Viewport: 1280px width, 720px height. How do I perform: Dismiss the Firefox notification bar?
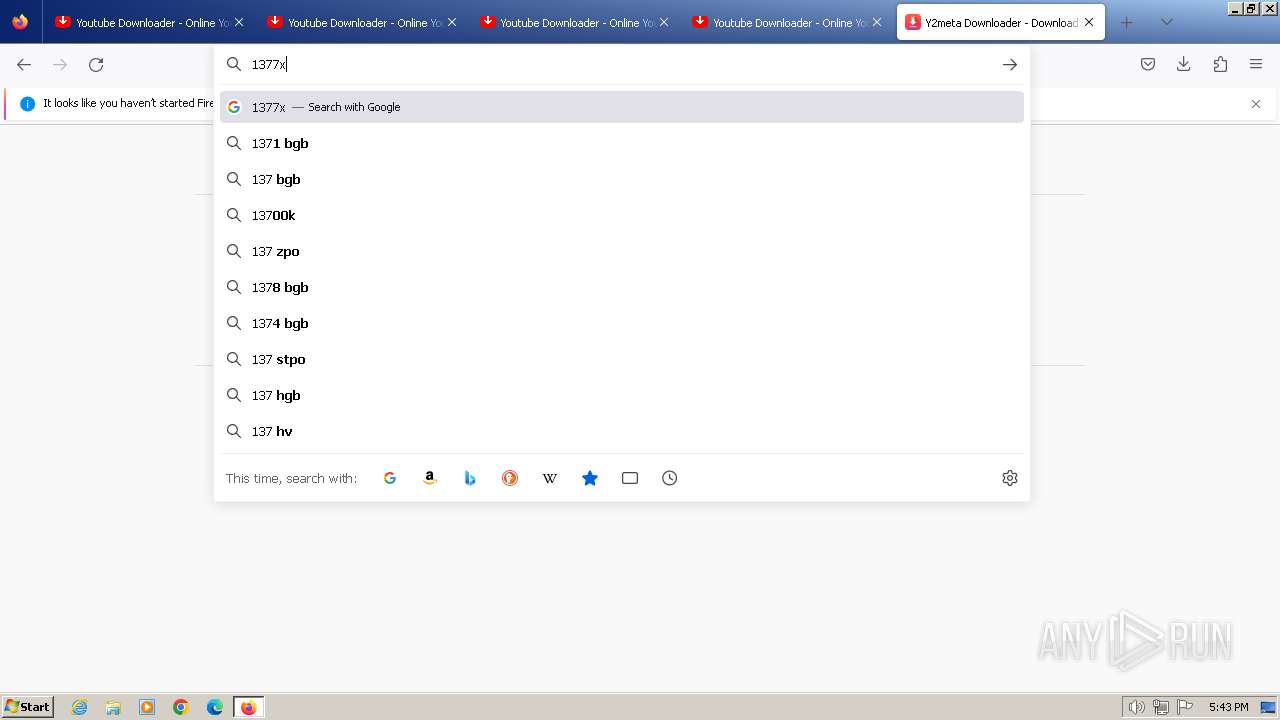click(1256, 104)
